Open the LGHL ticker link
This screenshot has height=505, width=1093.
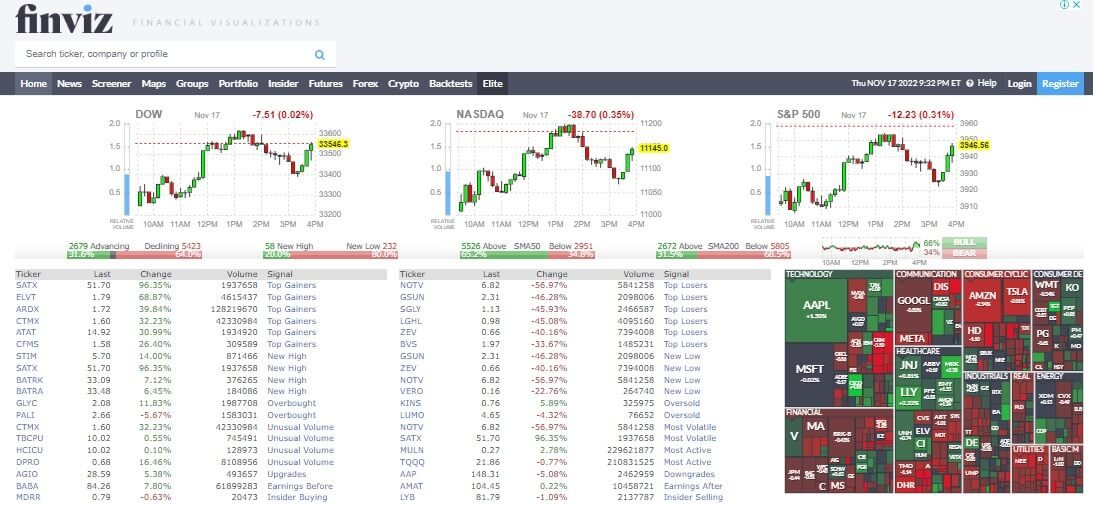pyautogui.click(x=411, y=321)
